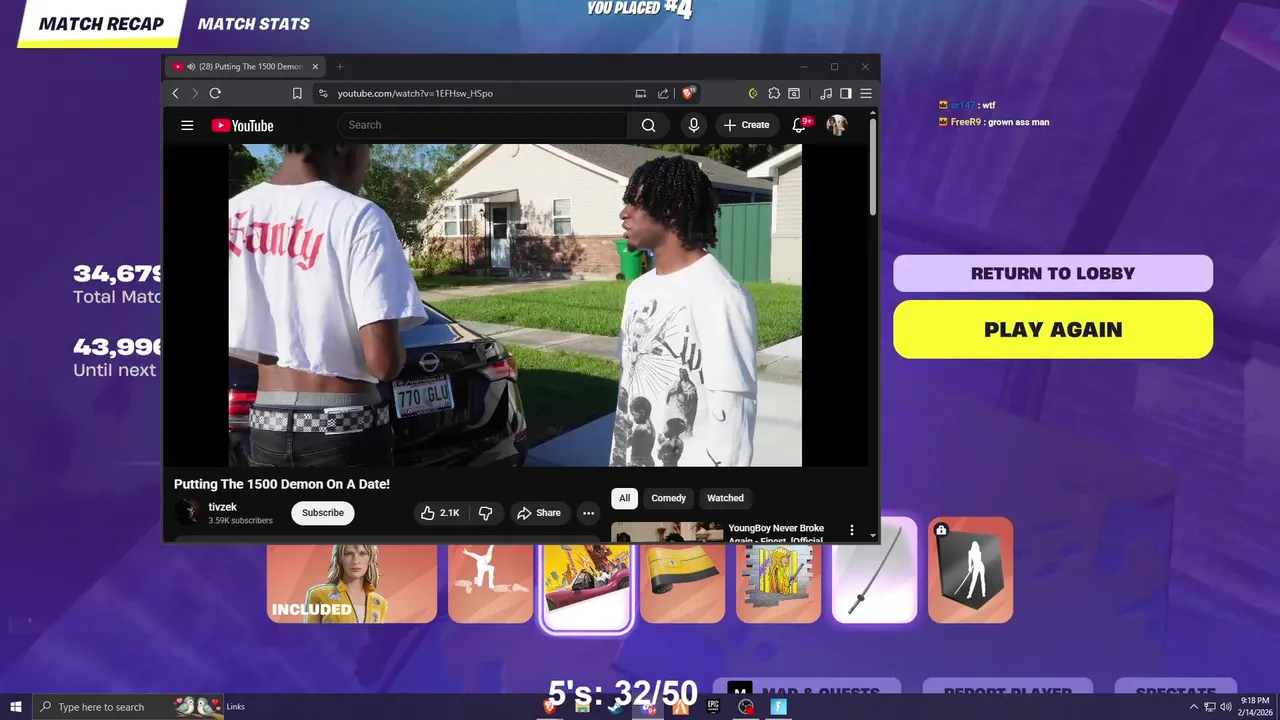This screenshot has height=720, width=1280.
Task: Like the video with 2.1K likes
Action: tap(440, 513)
